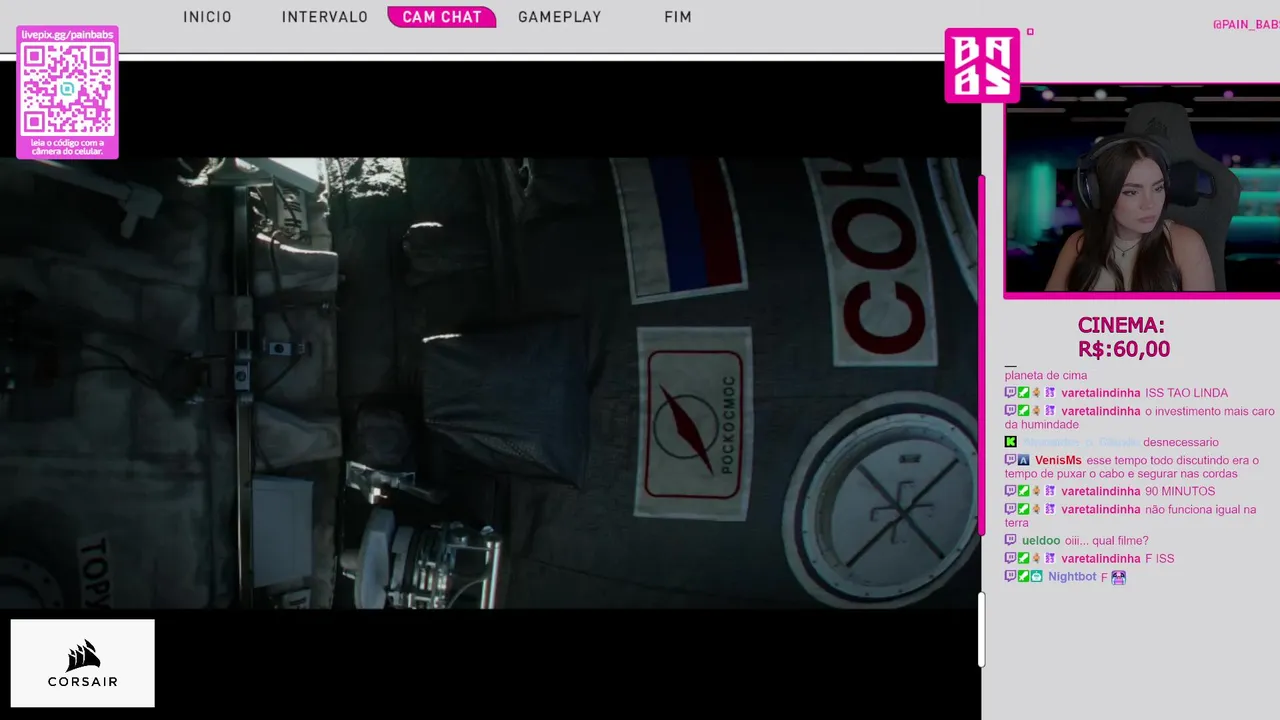Click the Twitch badge in the 'ISS TAO LINDA' row
This screenshot has width=1280, height=720.
tap(1010, 393)
